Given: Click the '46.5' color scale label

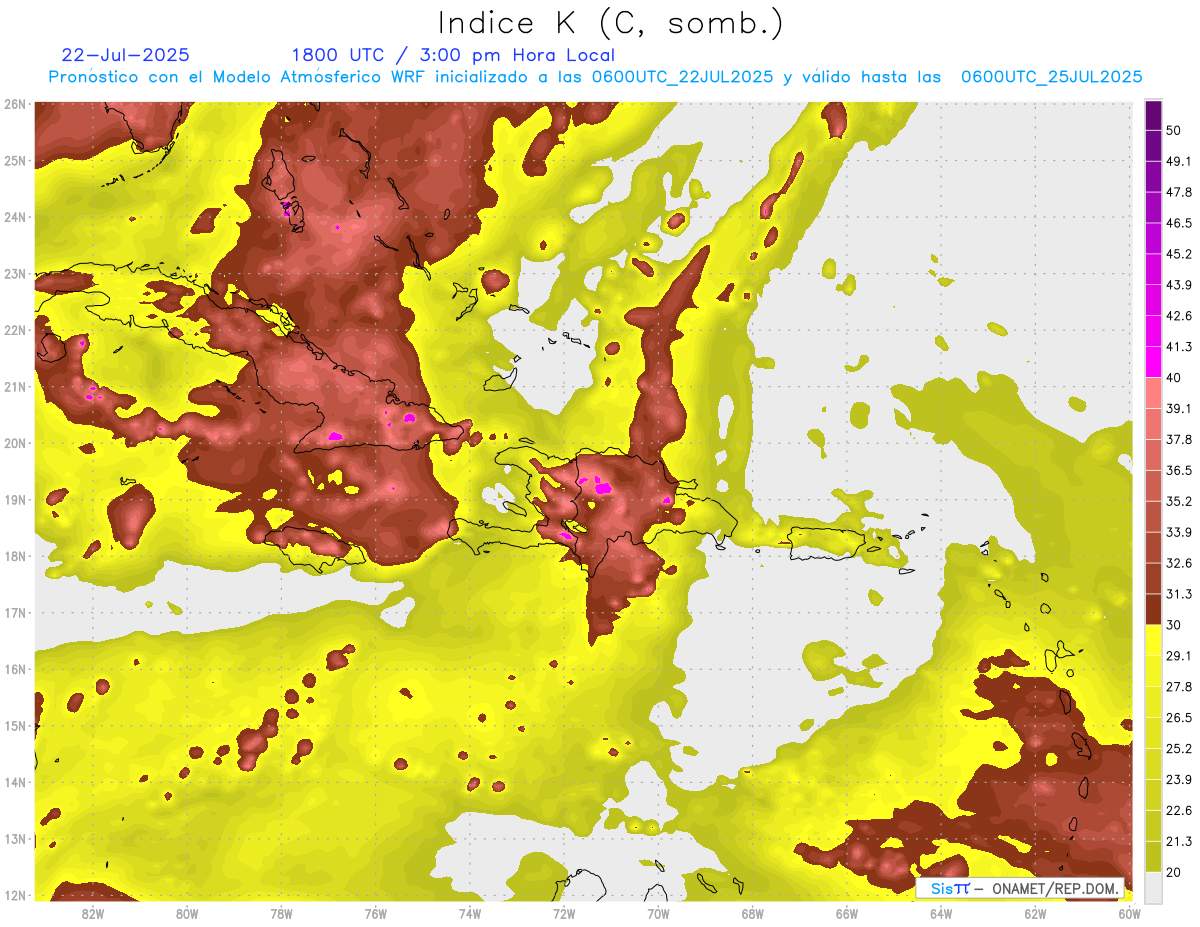Looking at the screenshot, I should coord(1179,223).
